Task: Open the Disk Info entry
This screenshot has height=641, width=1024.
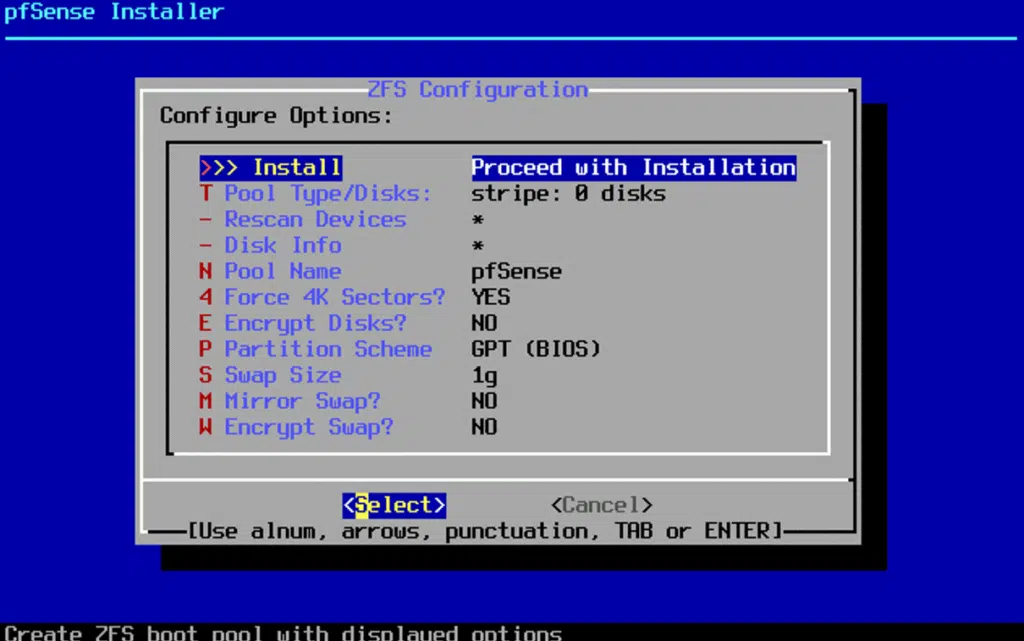Action: [x=283, y=246]
